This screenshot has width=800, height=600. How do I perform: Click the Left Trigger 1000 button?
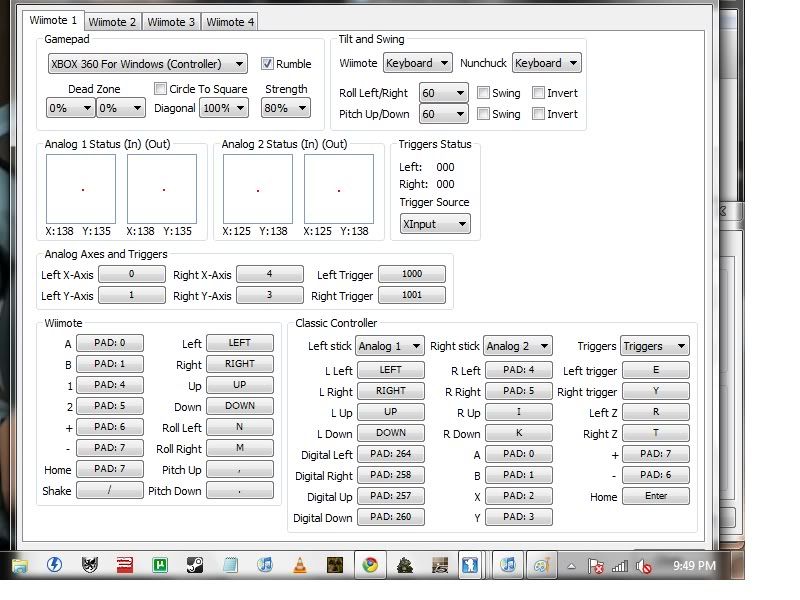point(412,274)
